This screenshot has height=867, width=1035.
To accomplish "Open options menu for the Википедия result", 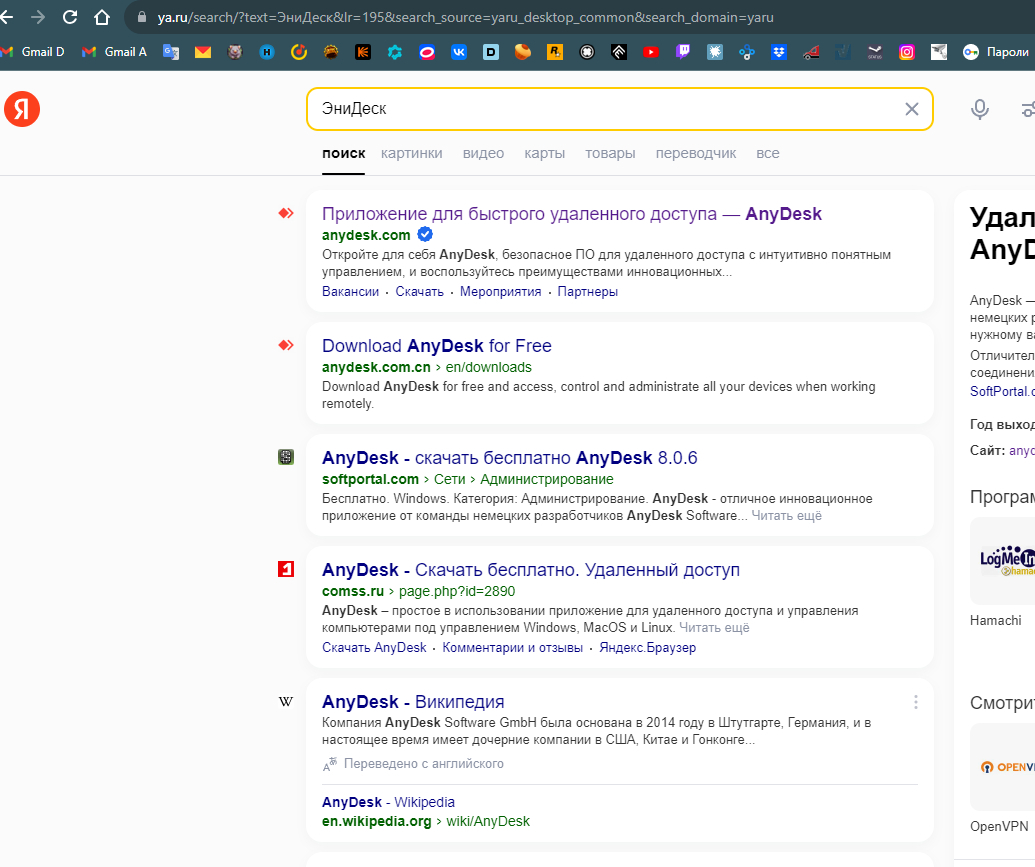I will click(x=916, y=702).
